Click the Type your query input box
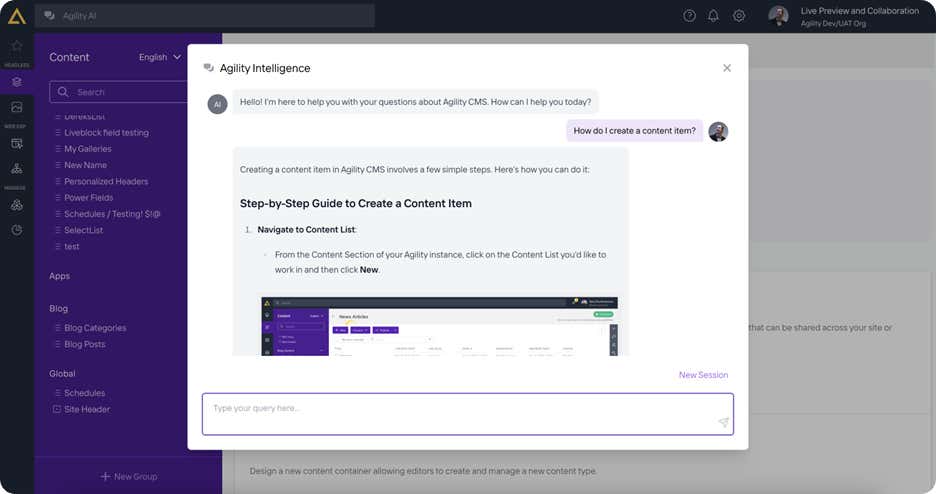The width and height of the screenshot is (936, 494). pyautogui.click(x=467, y=414)
